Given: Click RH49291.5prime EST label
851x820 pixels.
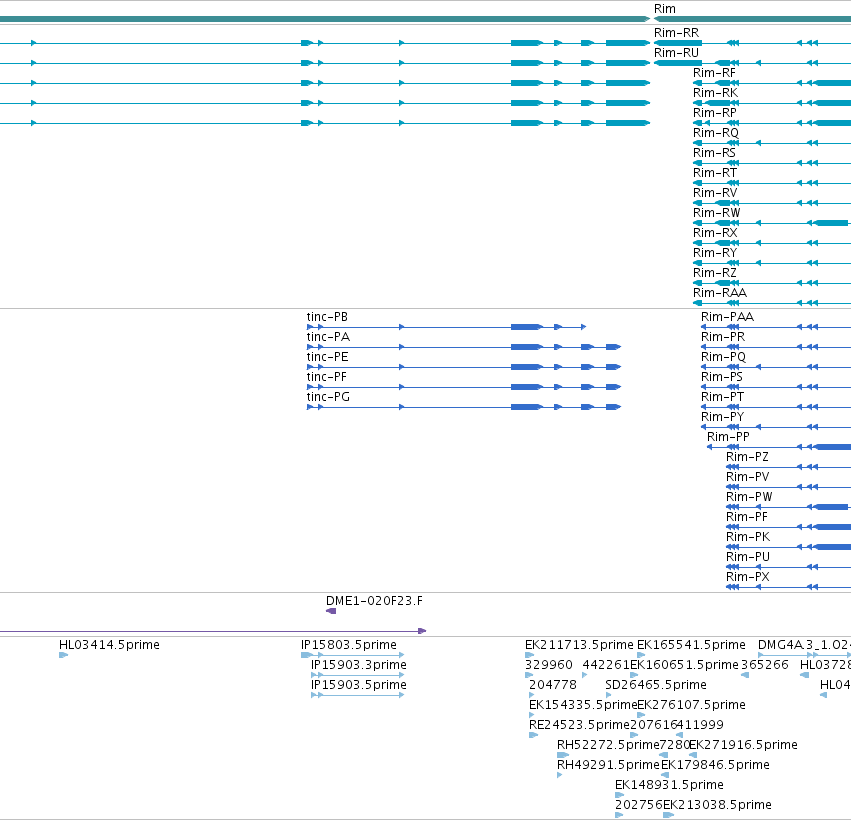Looking at the screenshot, I should pyautogui.click(x=608, y=766).
